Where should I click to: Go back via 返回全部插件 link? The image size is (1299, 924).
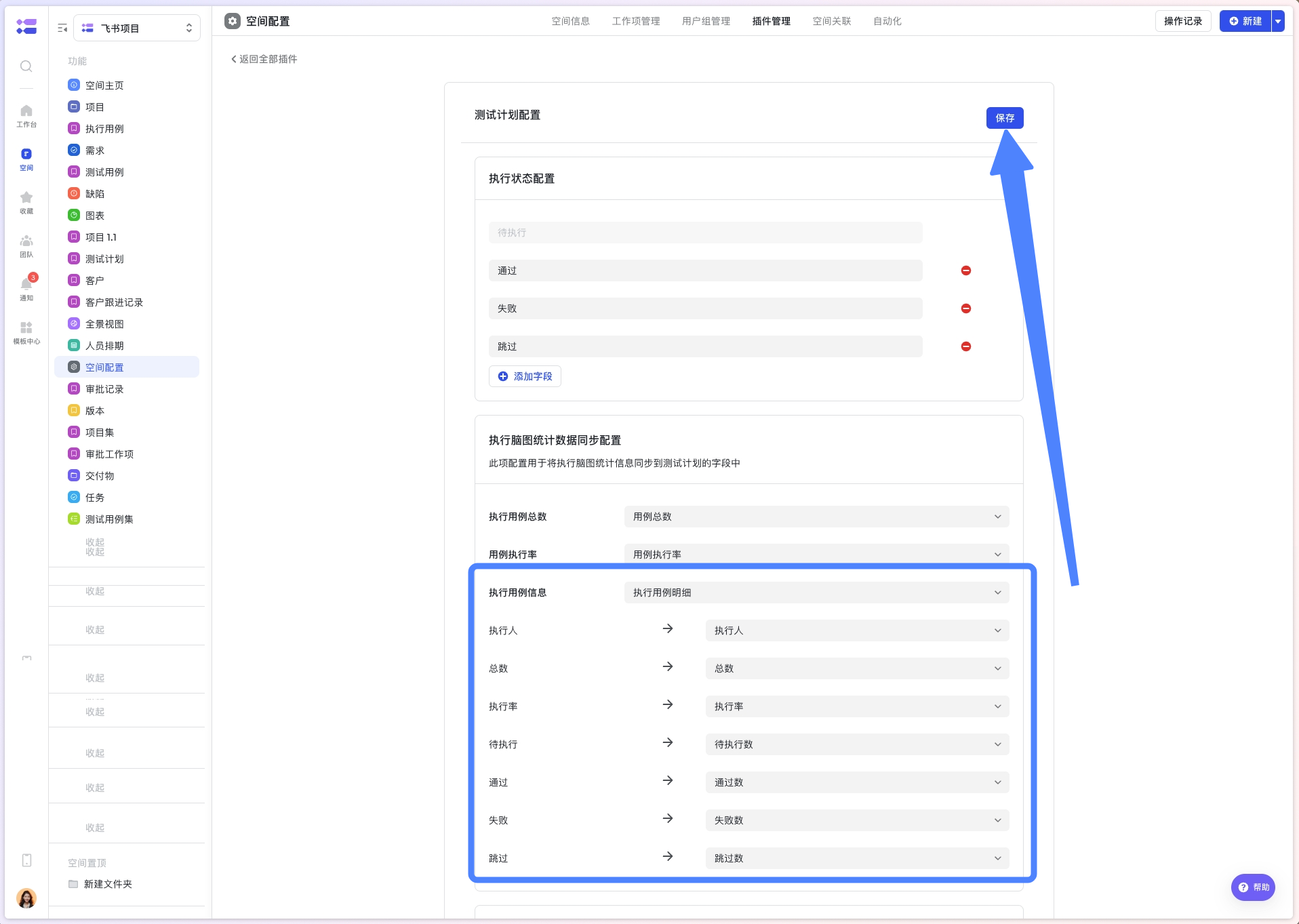264,59
